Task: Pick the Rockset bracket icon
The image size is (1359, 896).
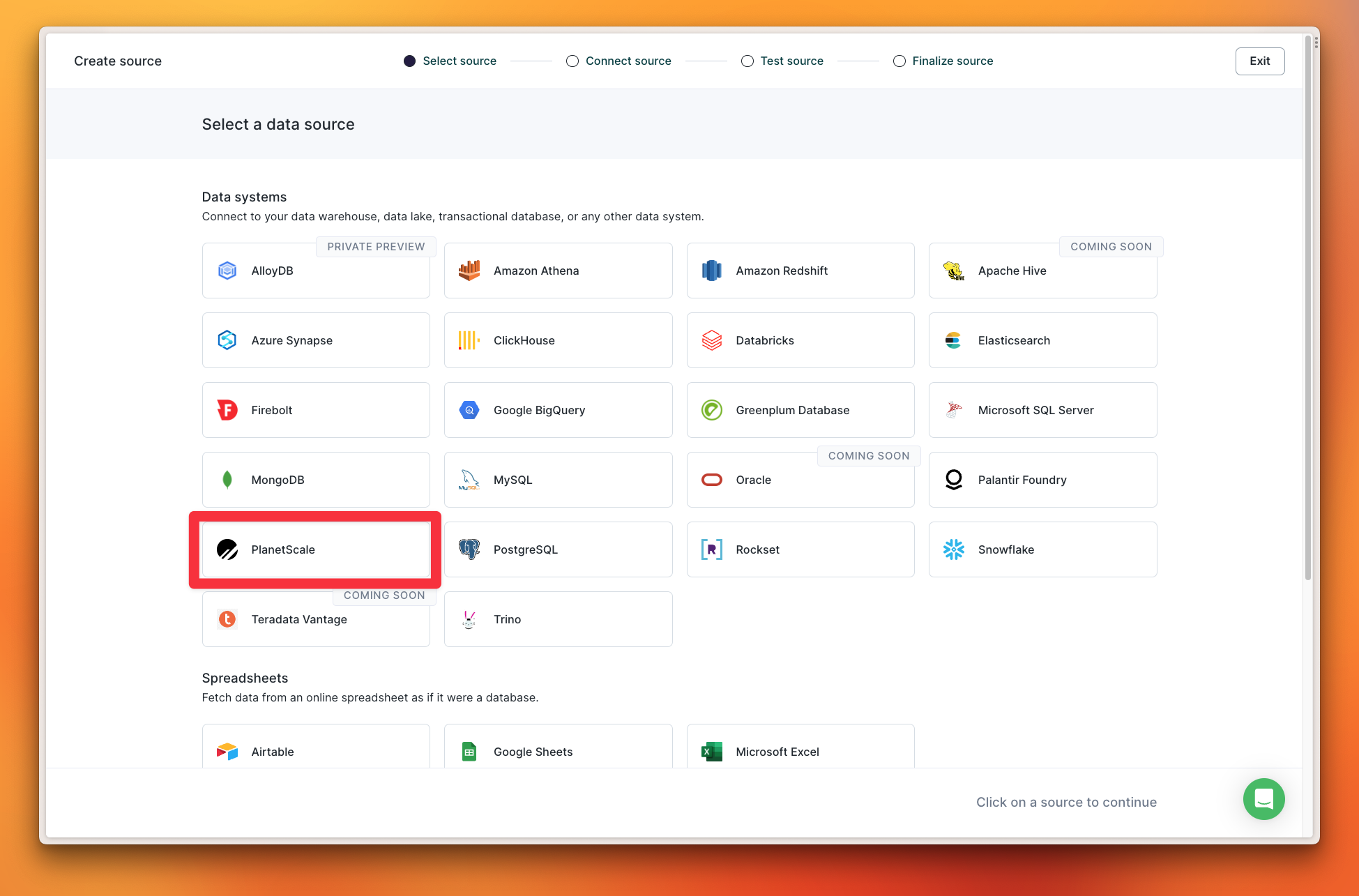Action: click(x=711, y=549)
